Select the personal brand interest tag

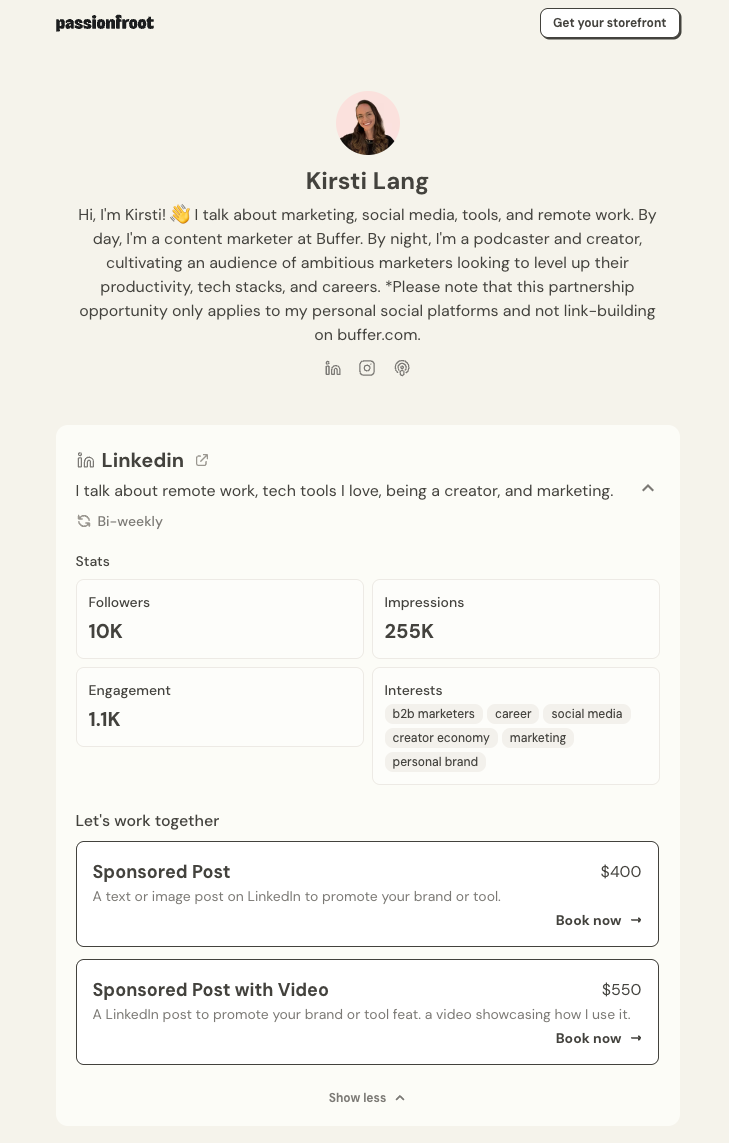coord(435,761)
